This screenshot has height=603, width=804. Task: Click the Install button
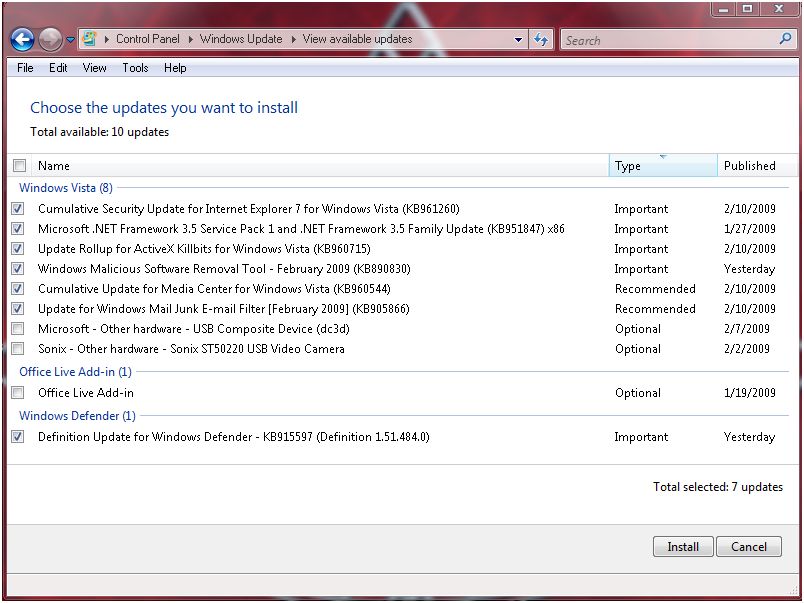click(683, 547)
